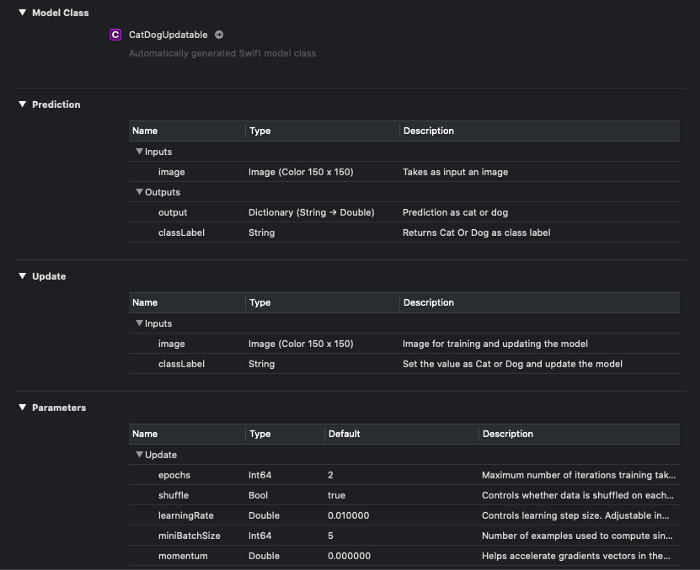Click the arrow icon beside CatDogUpdatable
Screen dimensions: 700x570
tap(219, 34)
